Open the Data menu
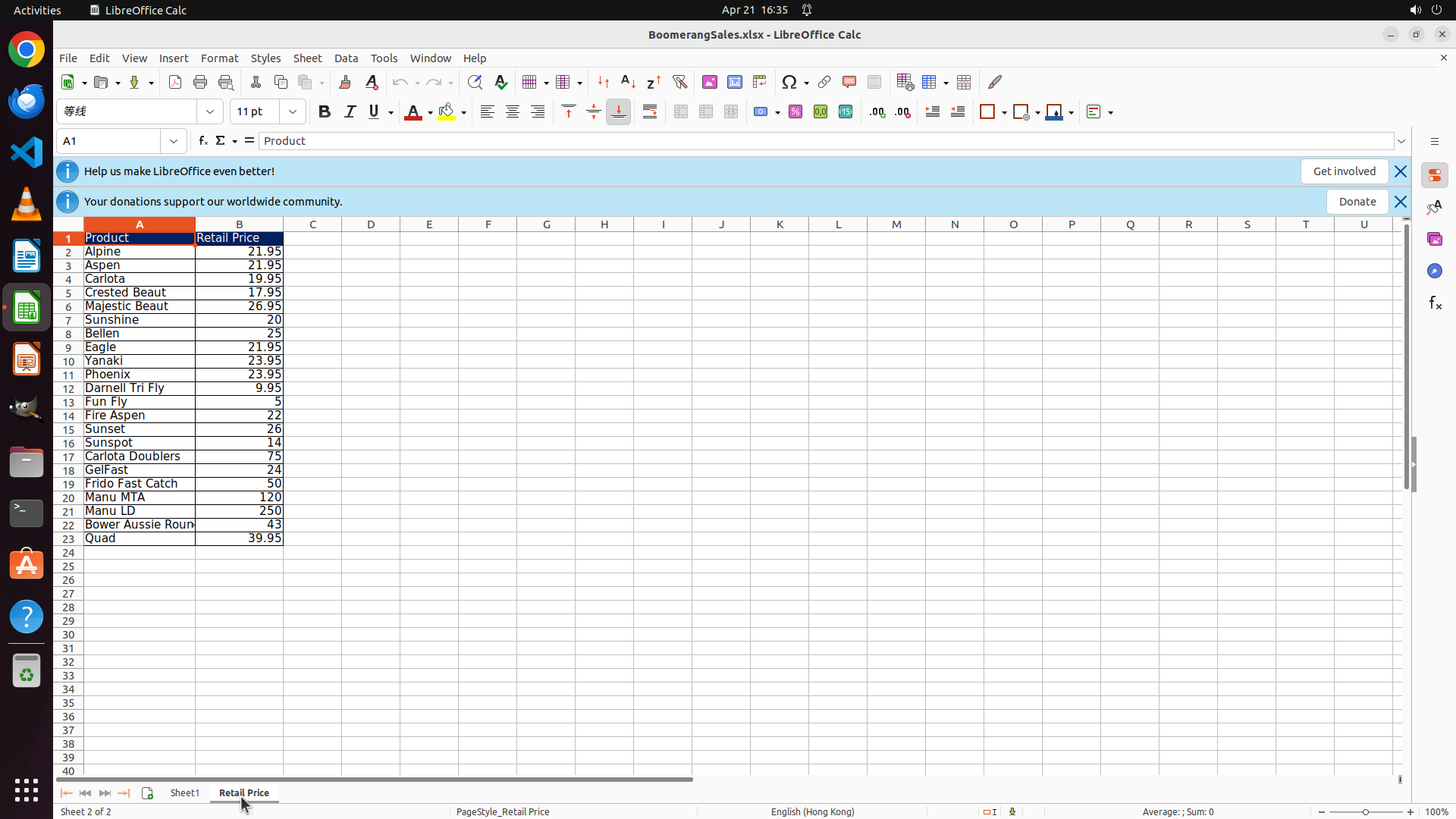The width and height of the screenshot is (1456, 819). 346,58
